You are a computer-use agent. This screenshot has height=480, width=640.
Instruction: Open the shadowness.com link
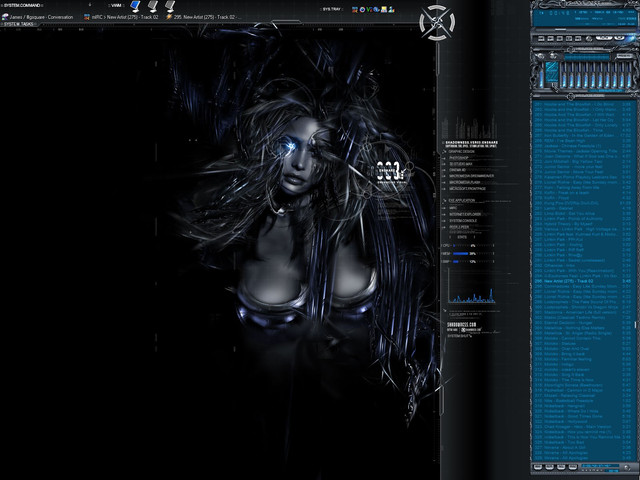pyautogui.click(x=462, y=324)
